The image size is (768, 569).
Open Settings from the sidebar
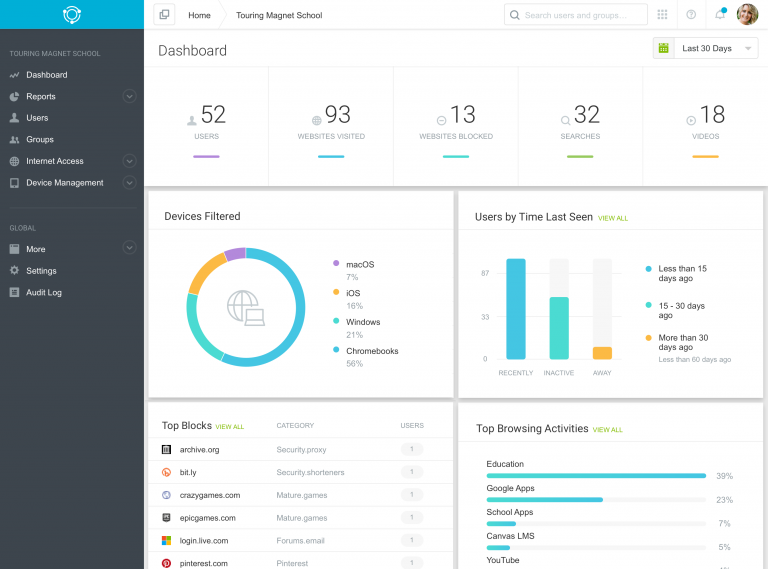(41, 271)
